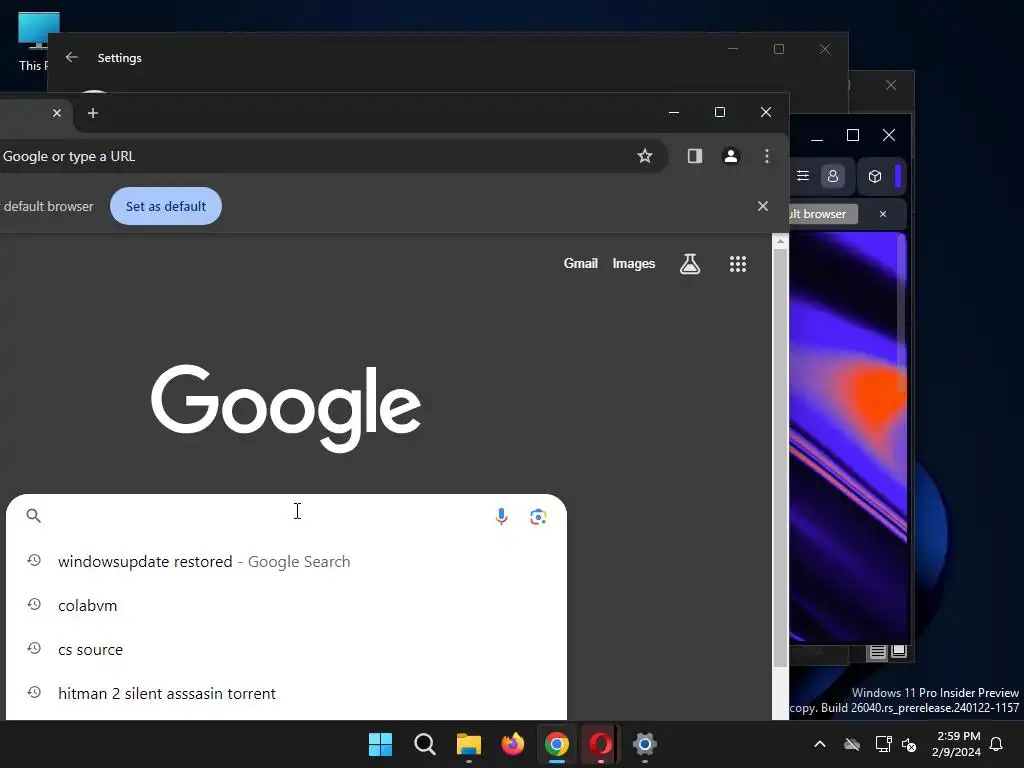
Task: Select 'windowsupdate restored' suggestion
Action: [x=286, y=562]
